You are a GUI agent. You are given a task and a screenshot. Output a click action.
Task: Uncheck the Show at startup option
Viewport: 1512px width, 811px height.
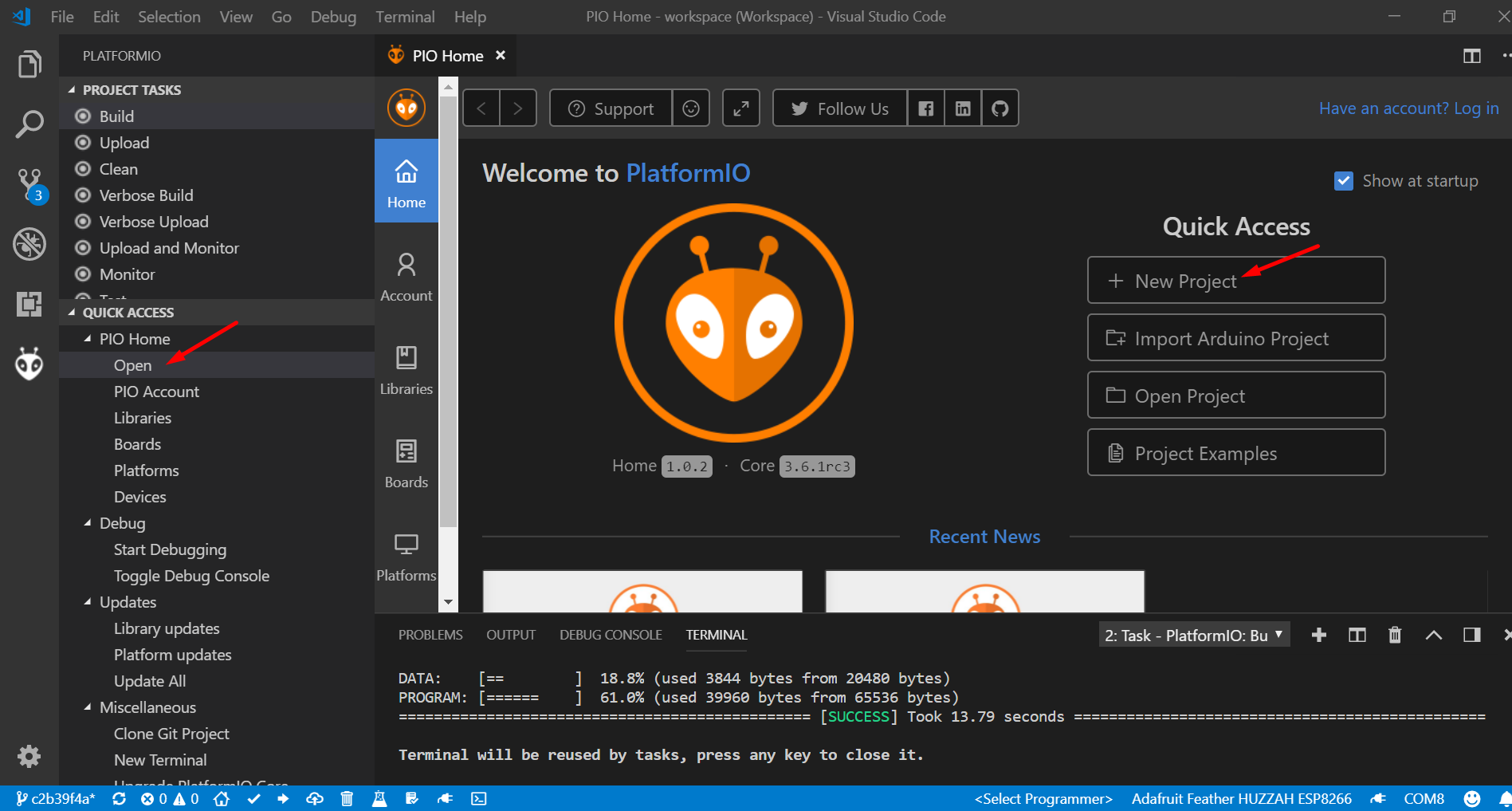(x=1344, y=180)
